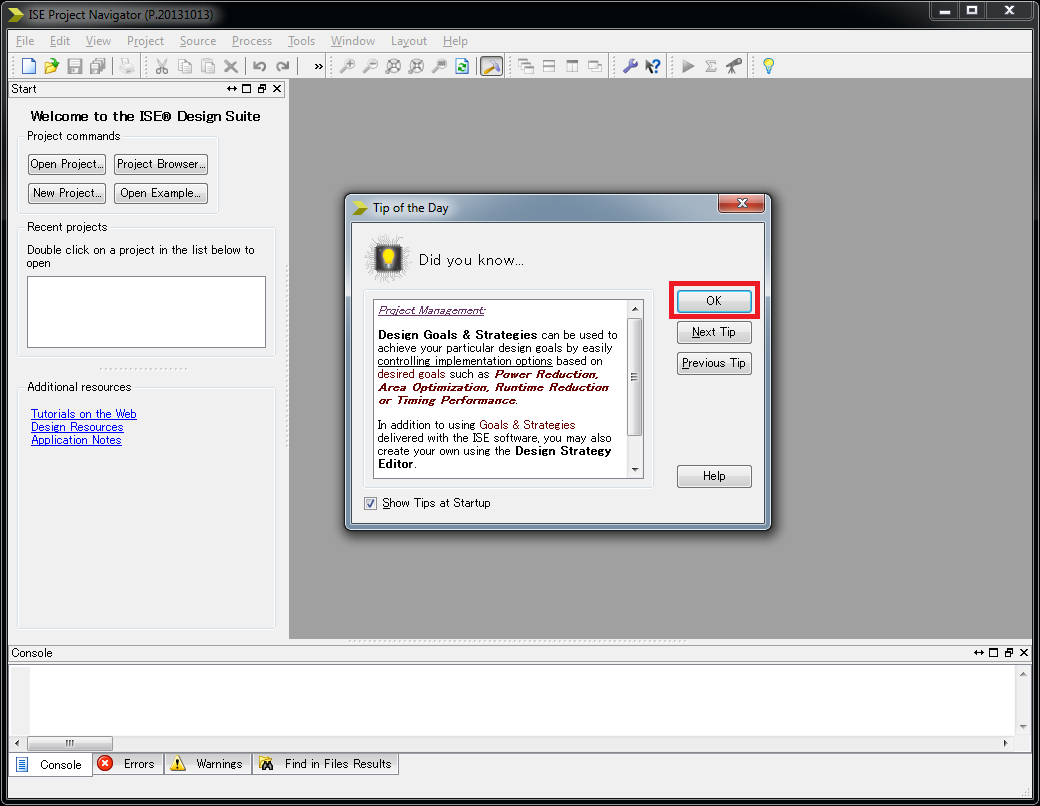Open the Design Resources link
The width and height of the screenshot is (1040, 806).
click(x=77, y=427)
